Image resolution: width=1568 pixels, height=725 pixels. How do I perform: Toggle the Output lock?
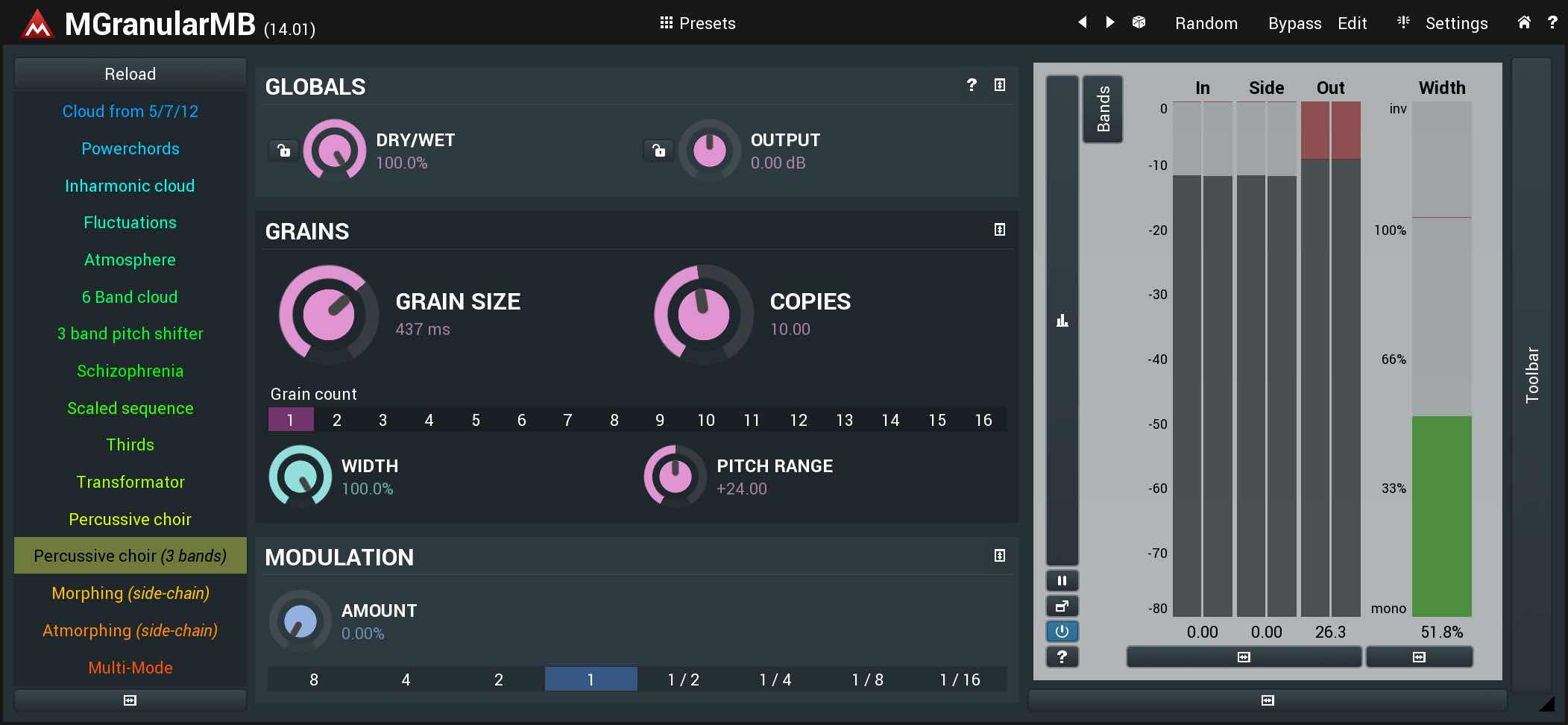(x=658, y=151)
